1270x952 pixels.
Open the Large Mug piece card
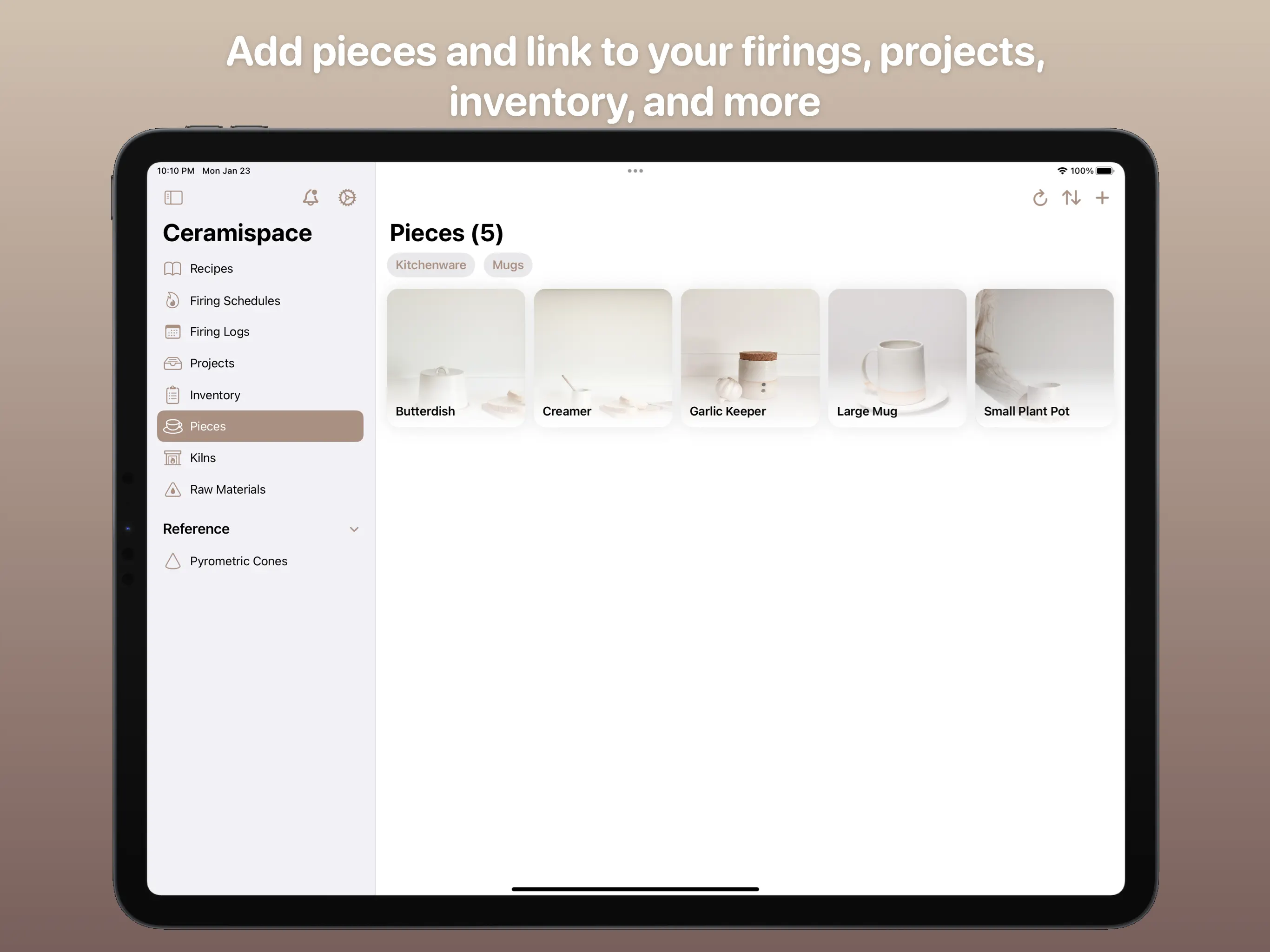[897, 357]
